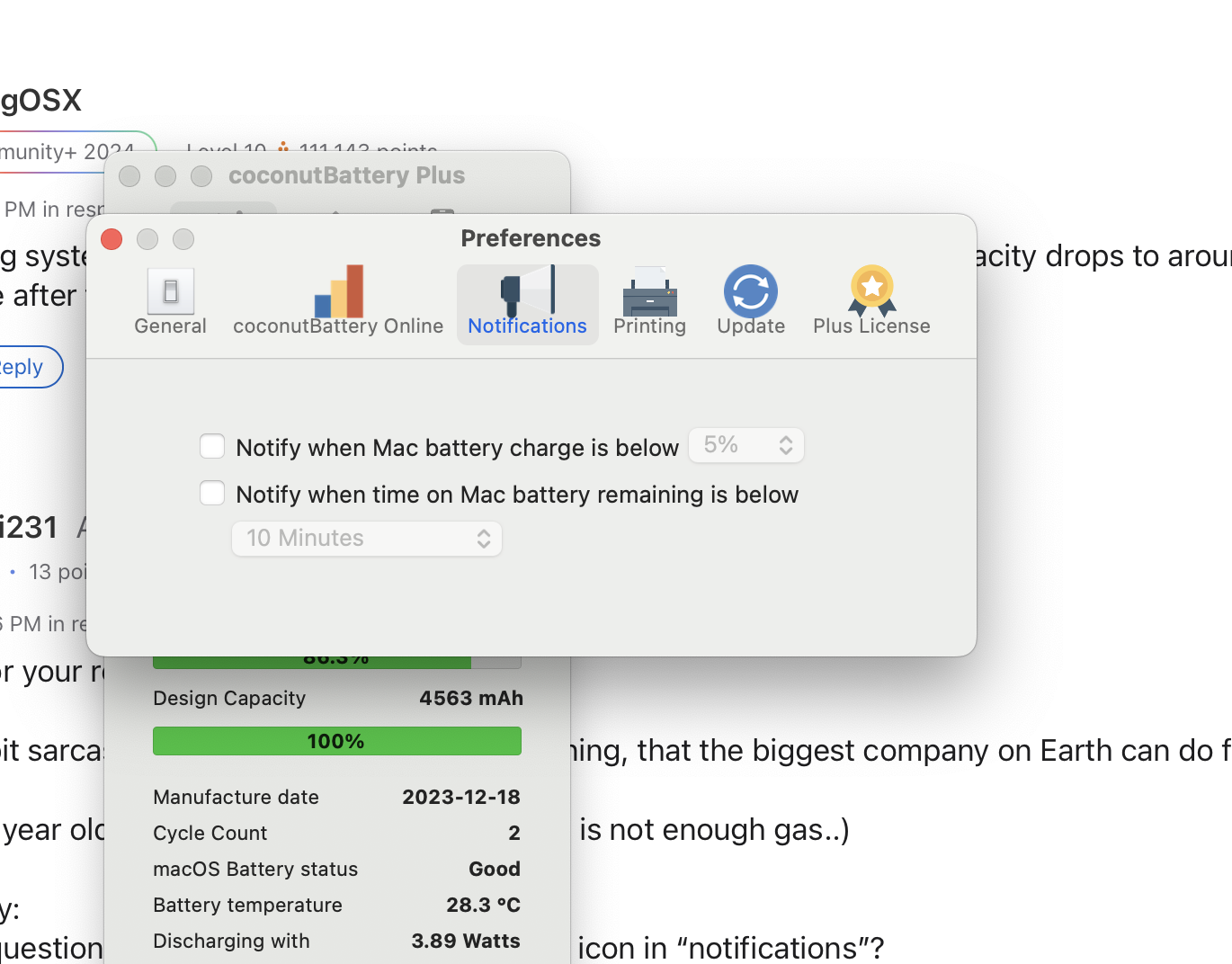
Task: Select the 2023-12-18 manufacture date value
Action: (461, 798)
